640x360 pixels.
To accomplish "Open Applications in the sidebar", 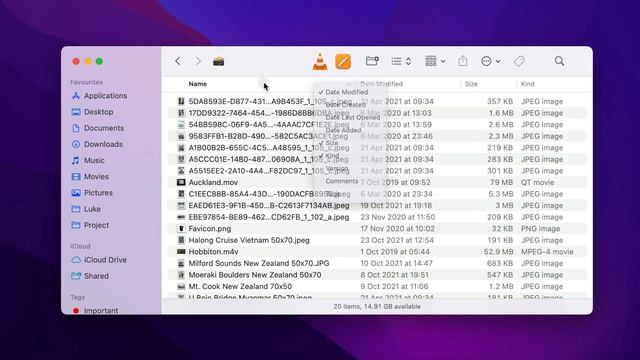I will point(99,96).
